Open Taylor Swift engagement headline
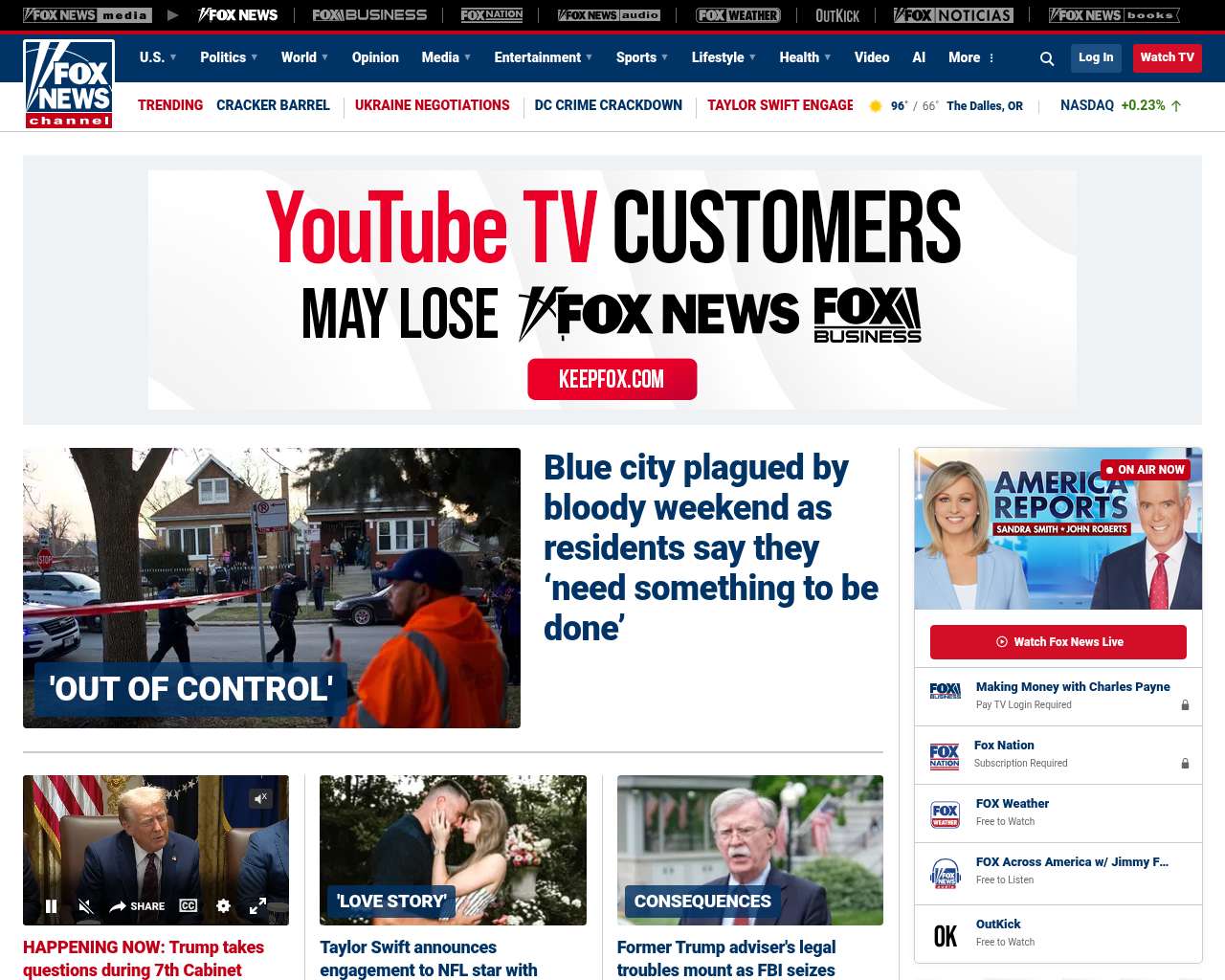This screenshot has height=980, width=1225. pos(429,958)
